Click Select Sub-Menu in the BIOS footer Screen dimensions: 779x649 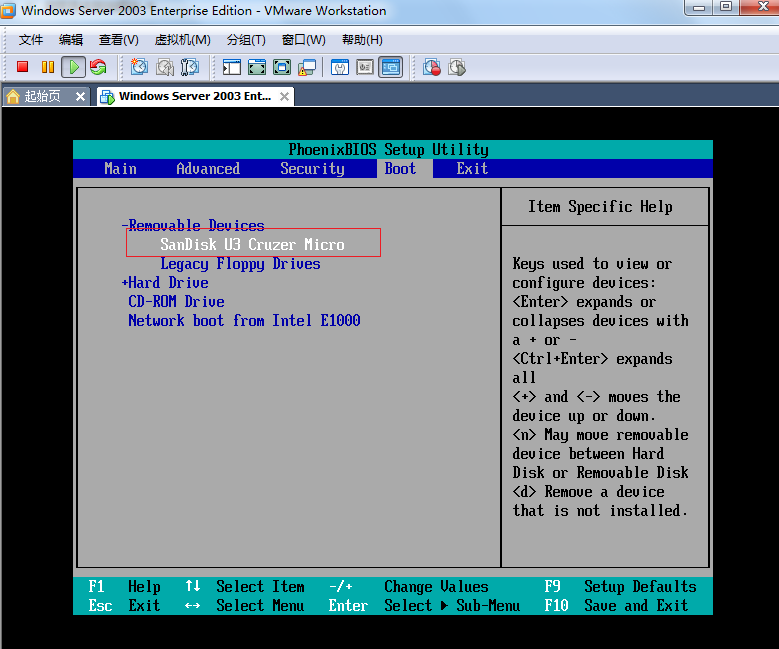pos(452,606)
